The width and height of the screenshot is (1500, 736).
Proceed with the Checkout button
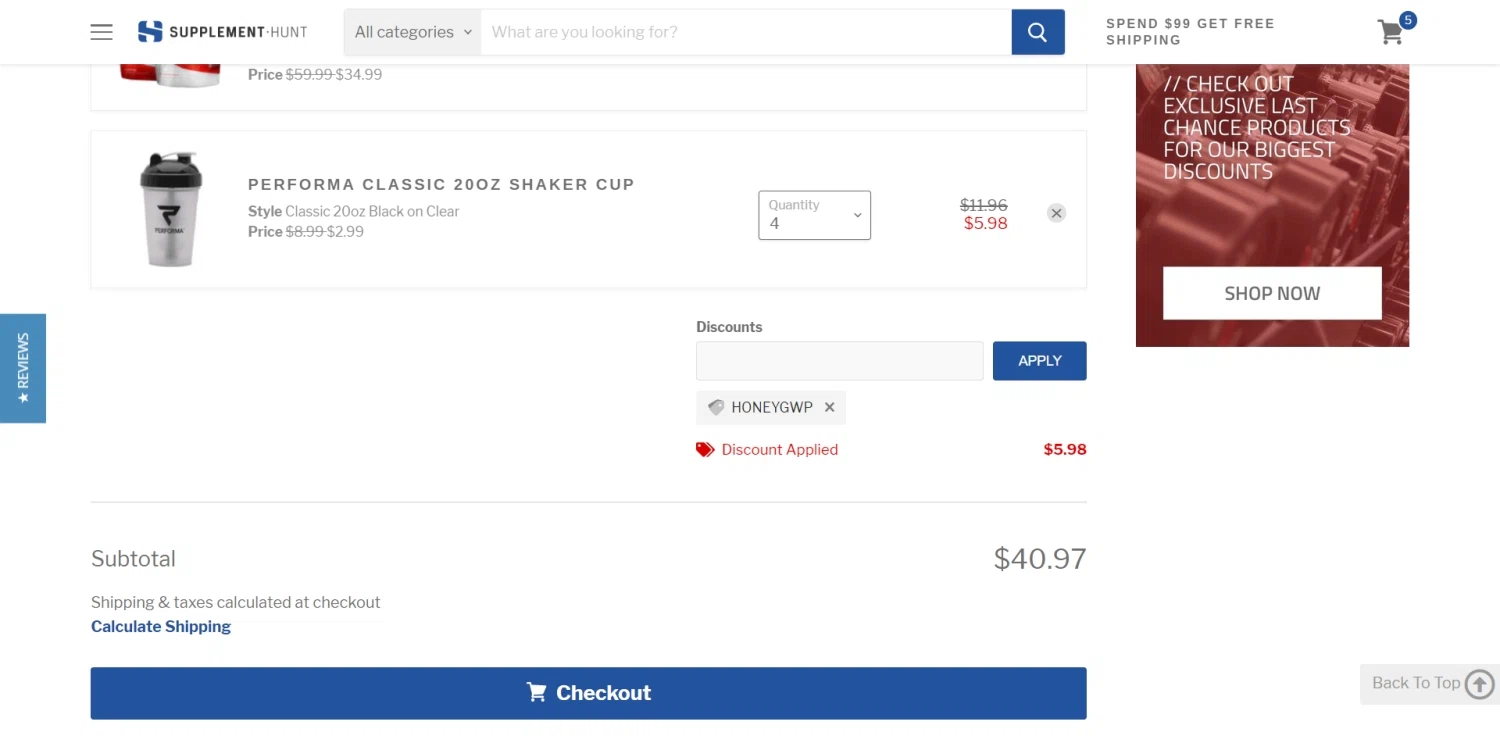pyautogui.click(x=588, y=693)
